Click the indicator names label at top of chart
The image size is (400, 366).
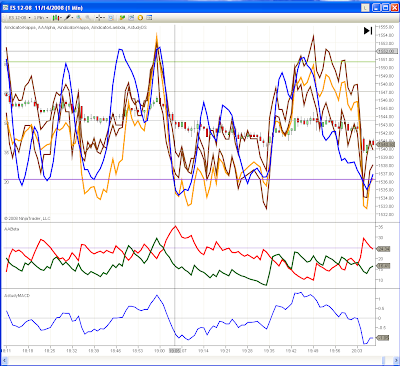pyautogui.click(x=75, y=28)
